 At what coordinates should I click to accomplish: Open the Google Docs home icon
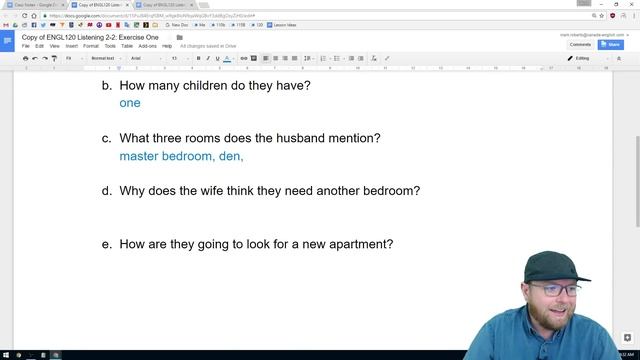point(7,41)
